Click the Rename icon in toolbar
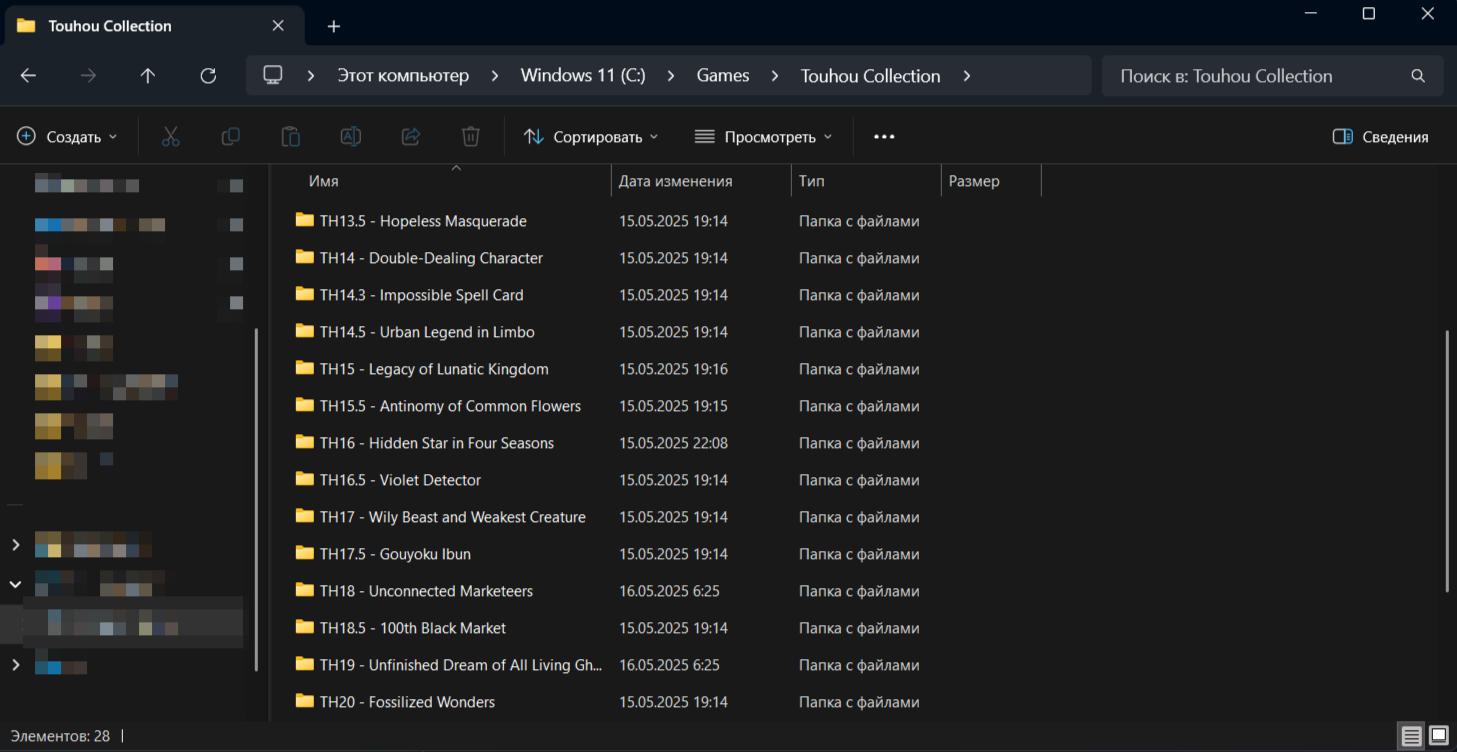The width and height of the screenshot is (1457, 752). (350, 137)
